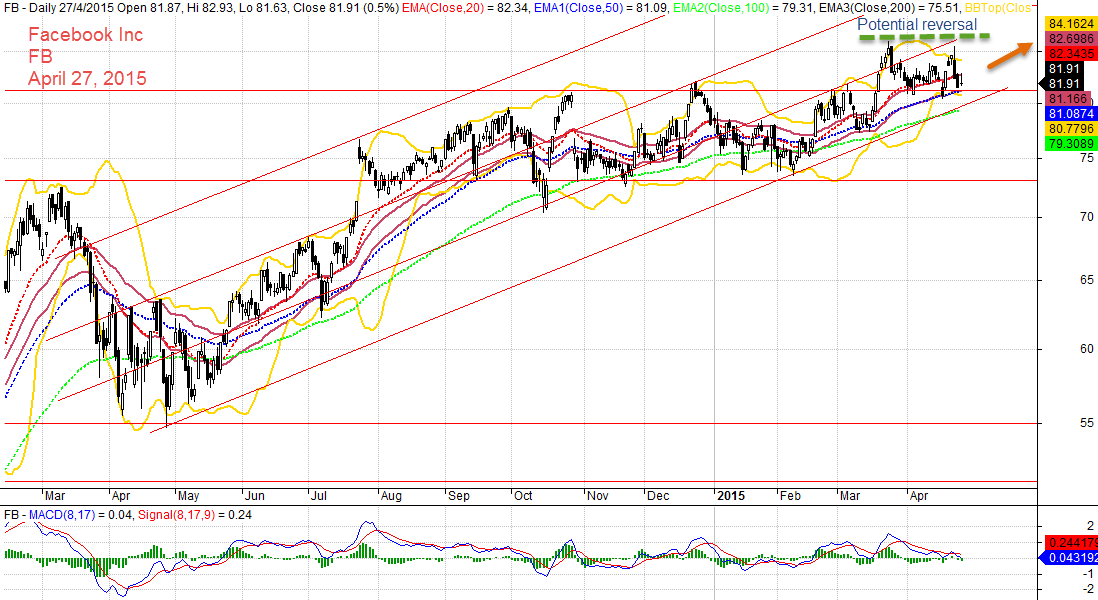The image size is (1098, 600).
Task: Select the red 82.3435 price tag
Action: click(x=1071, y=53)
